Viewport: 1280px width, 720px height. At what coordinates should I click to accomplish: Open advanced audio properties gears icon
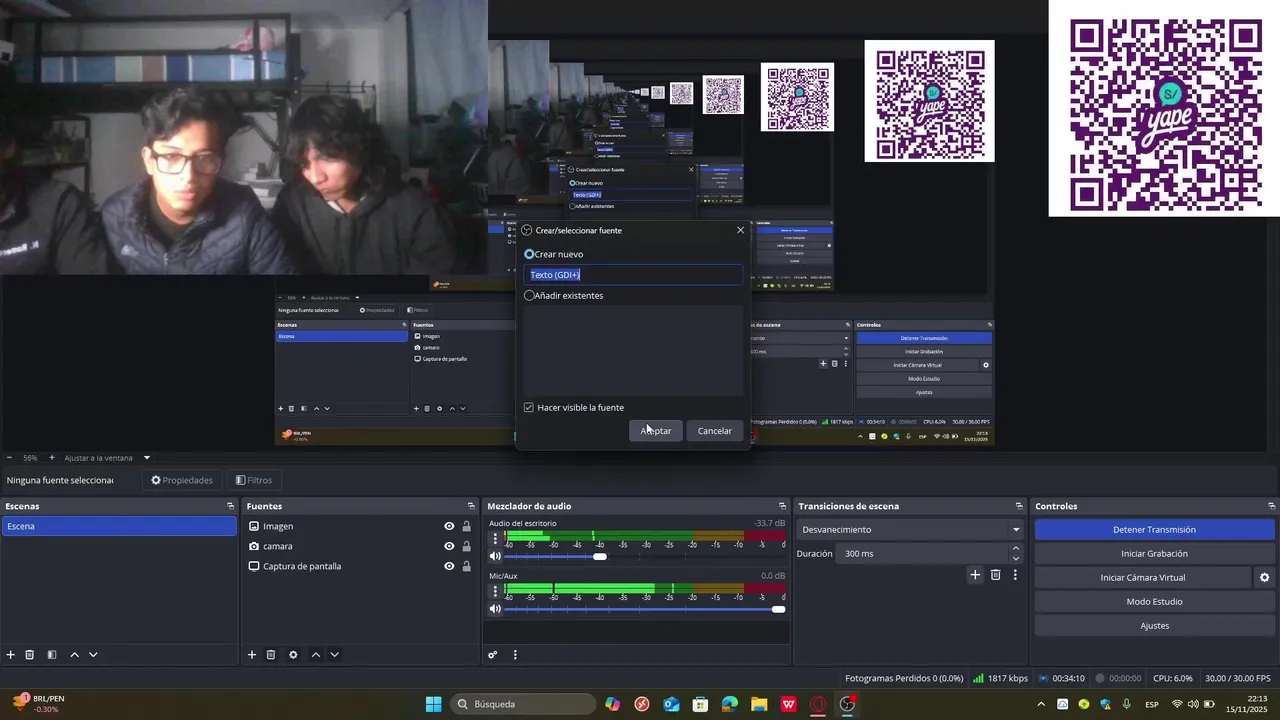tap(493, 655)
